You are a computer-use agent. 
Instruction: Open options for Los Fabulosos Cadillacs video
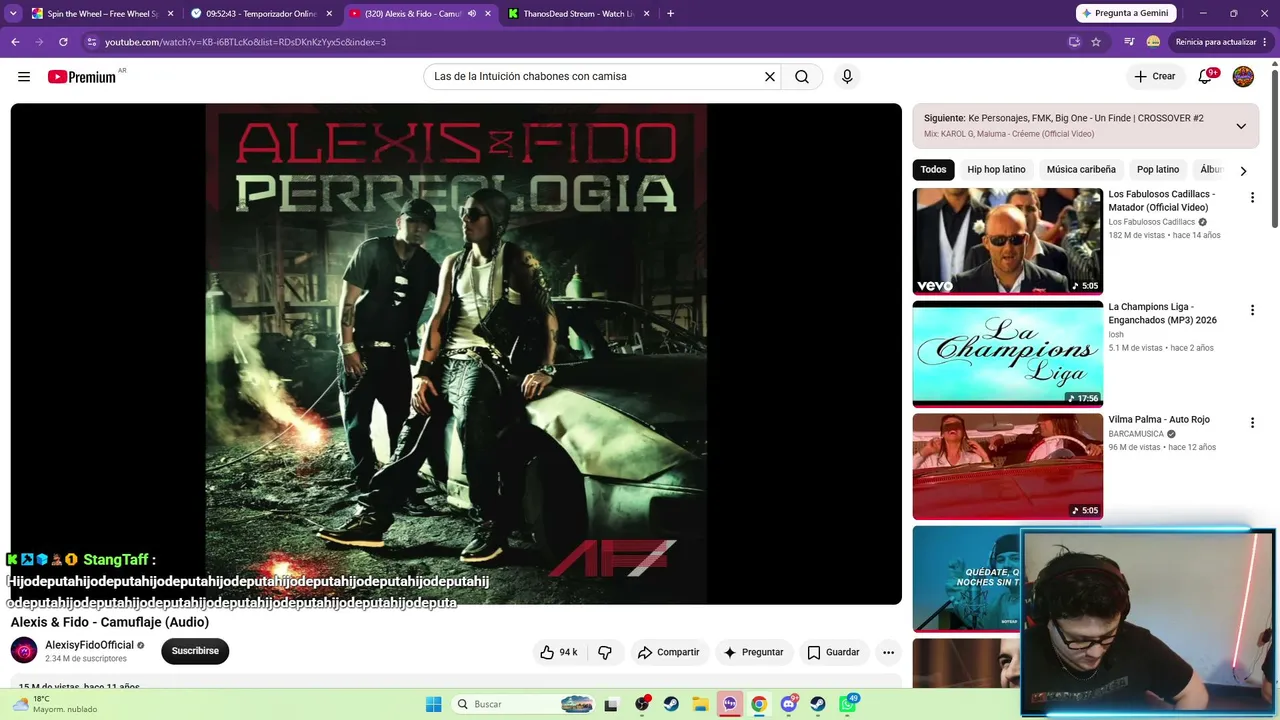(1252, 198)
